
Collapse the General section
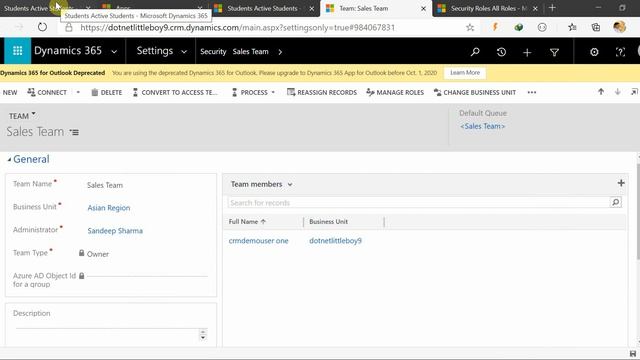point(9,160)
